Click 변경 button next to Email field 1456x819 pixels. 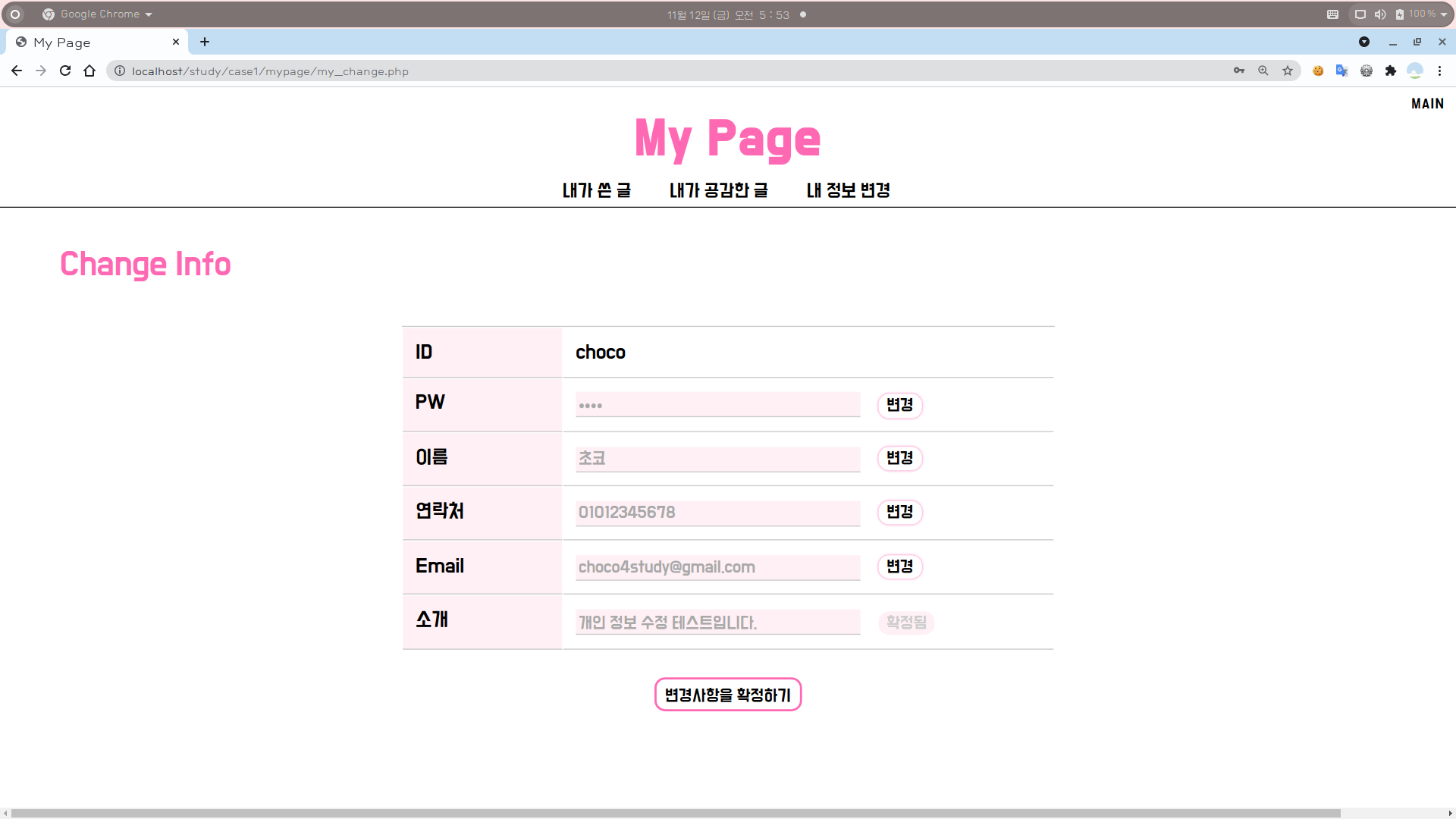(x=899, y=566)
